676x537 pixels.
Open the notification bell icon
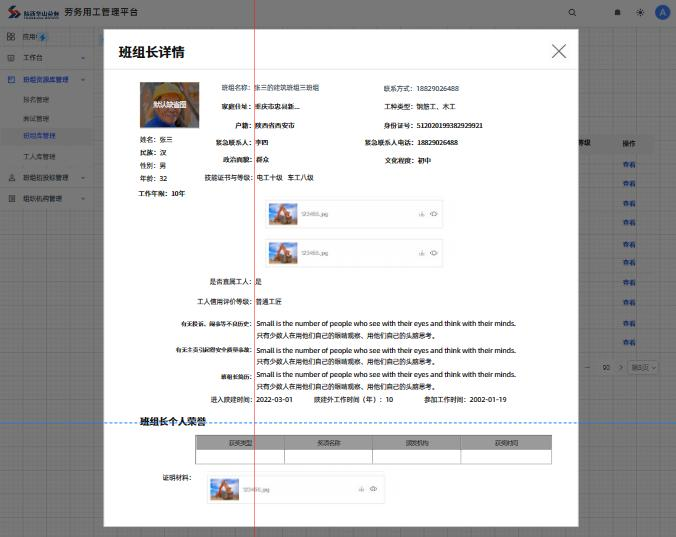617,13
